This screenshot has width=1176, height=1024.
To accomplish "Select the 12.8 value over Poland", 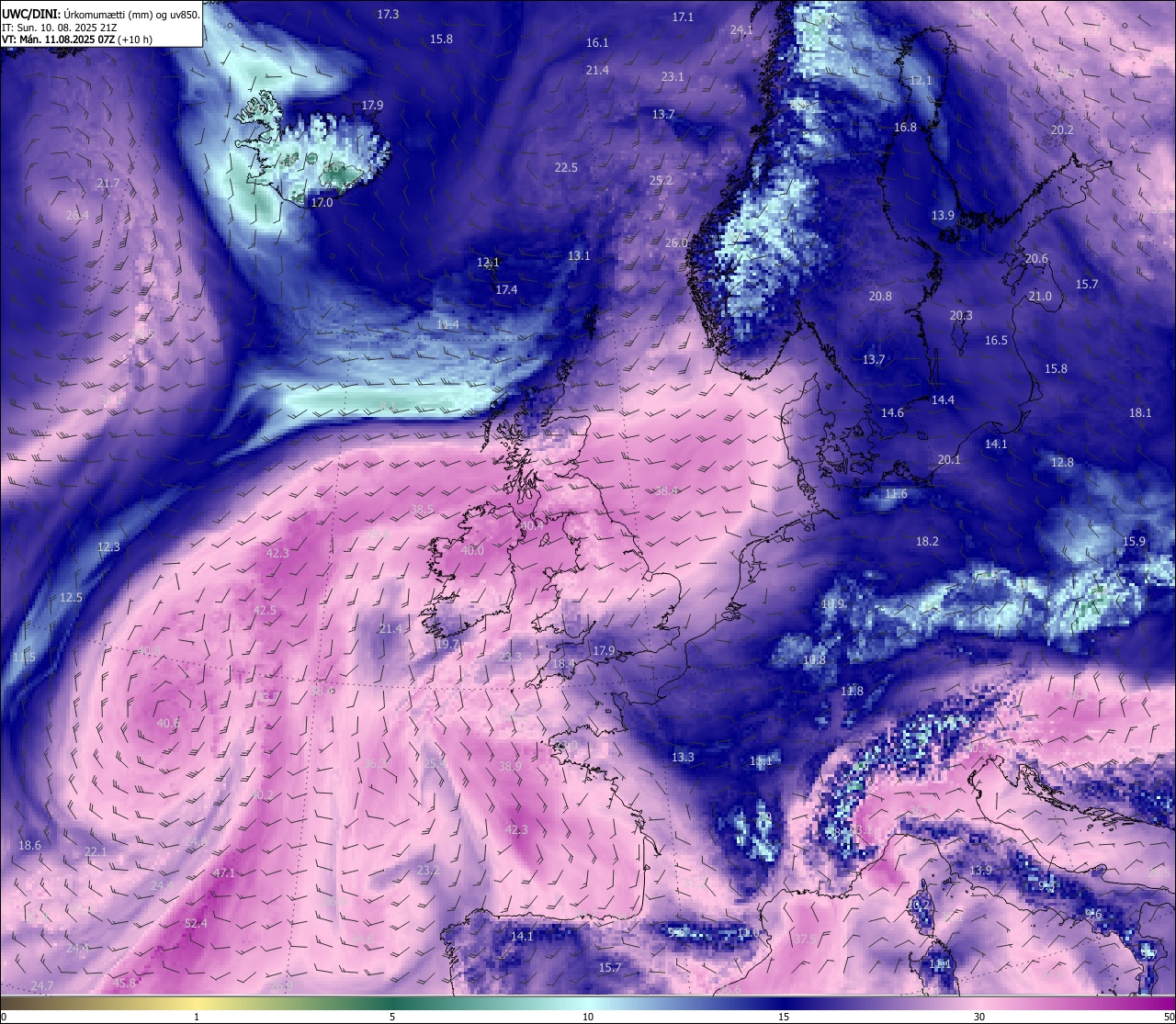I will point(1062,462).
